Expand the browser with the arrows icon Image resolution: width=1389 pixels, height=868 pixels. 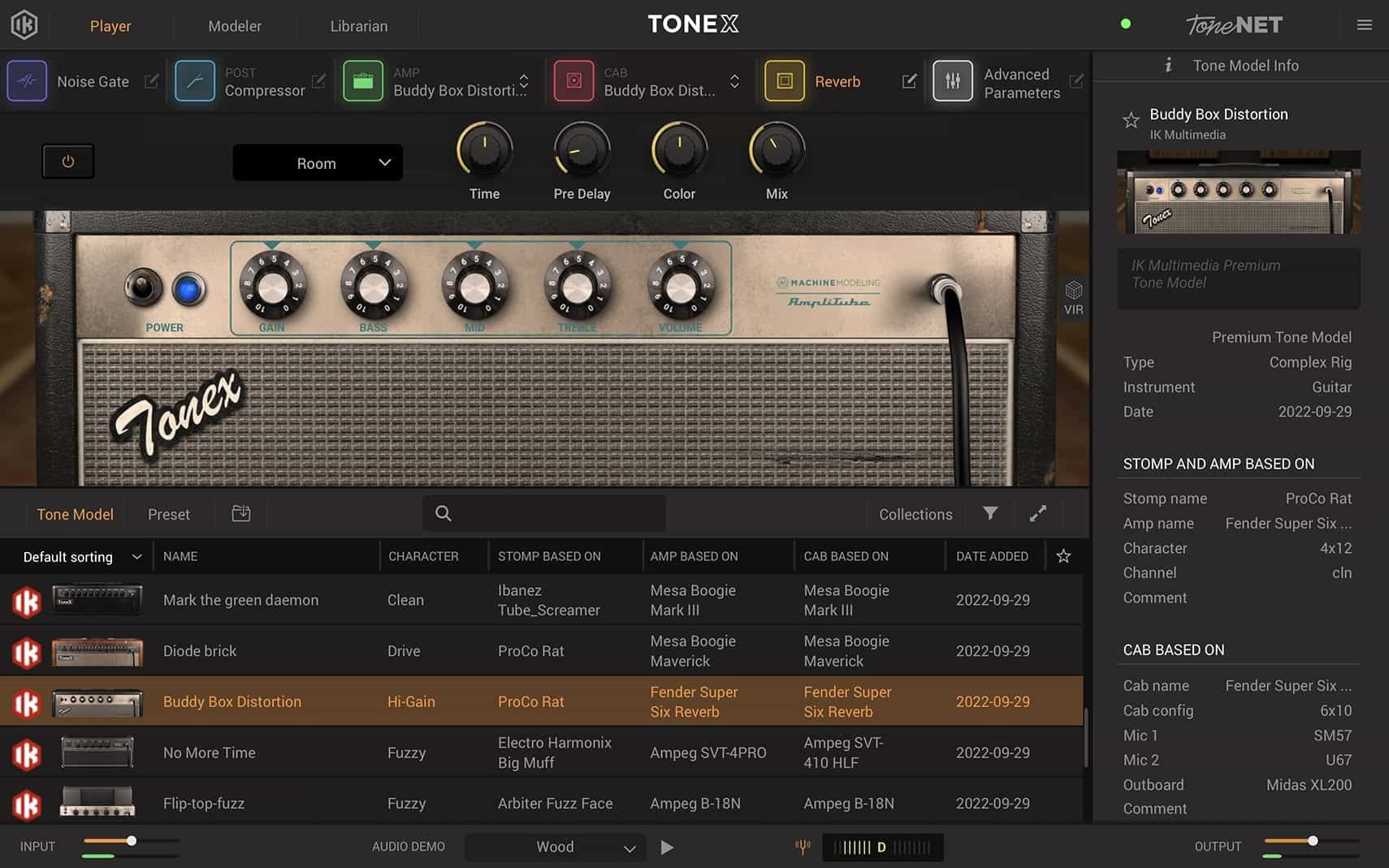[1038, 513]
